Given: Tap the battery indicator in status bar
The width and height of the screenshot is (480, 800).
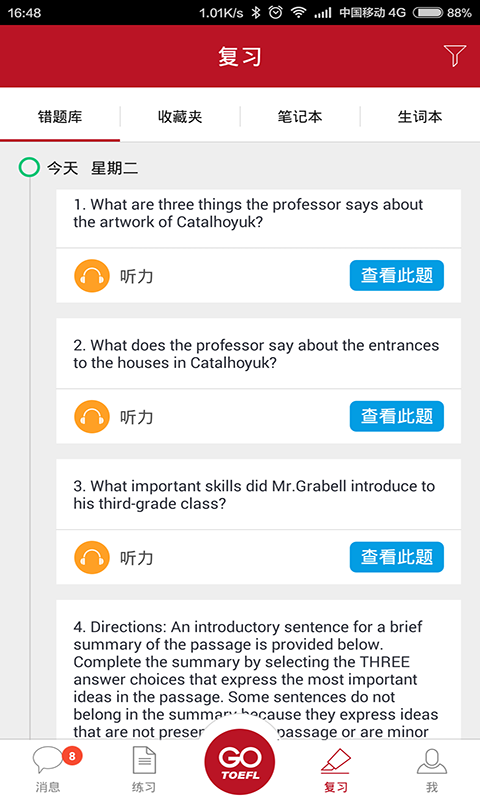Looking at the screenshot, I should [427, 13].
